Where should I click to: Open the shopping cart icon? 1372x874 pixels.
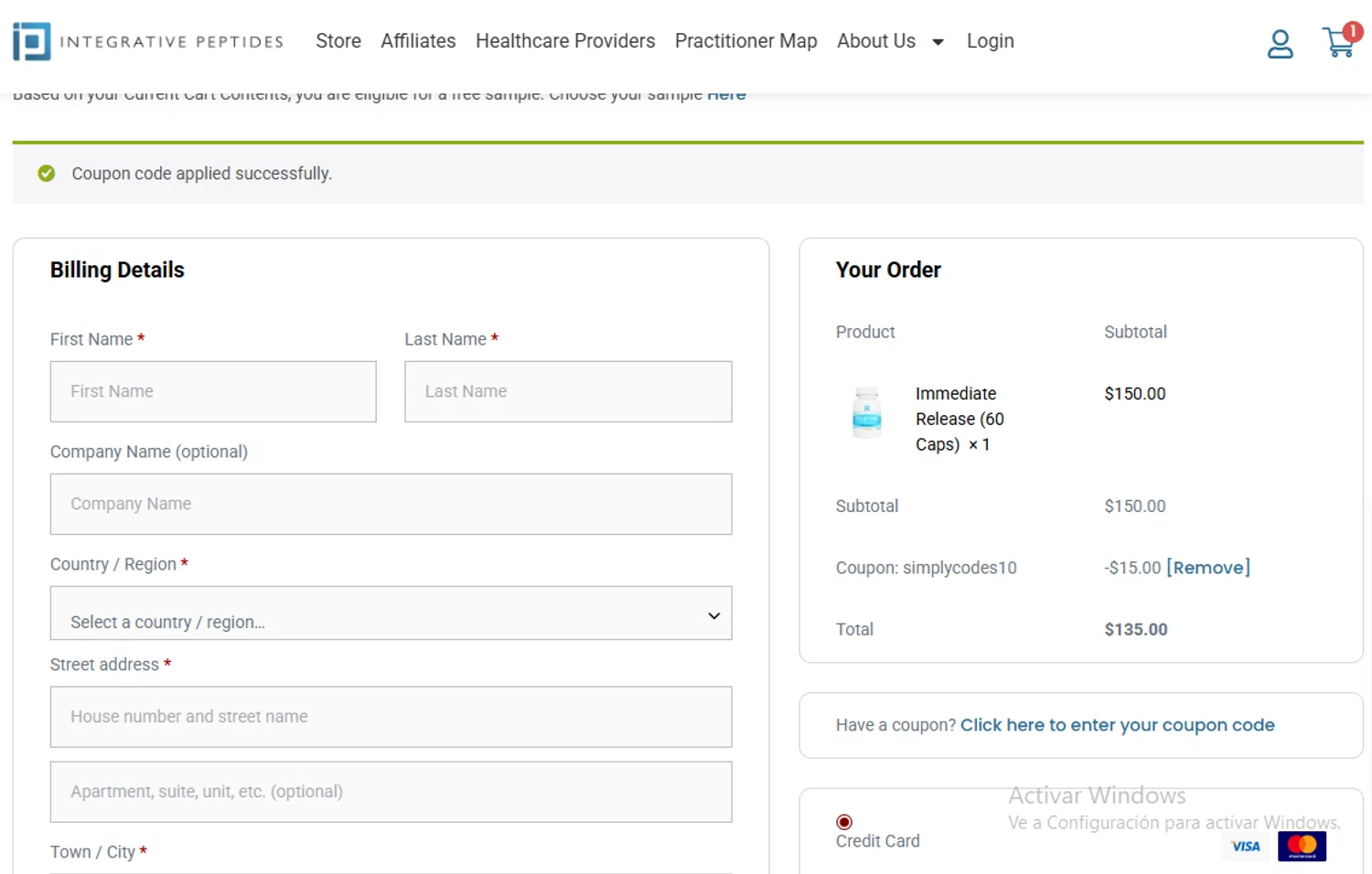coord(1339,42)
